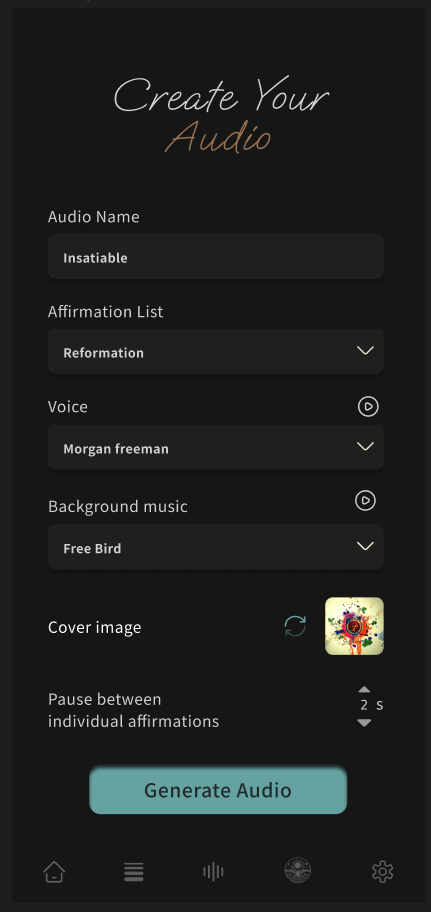Preview the selected voice with play icon

pos(368,407)
